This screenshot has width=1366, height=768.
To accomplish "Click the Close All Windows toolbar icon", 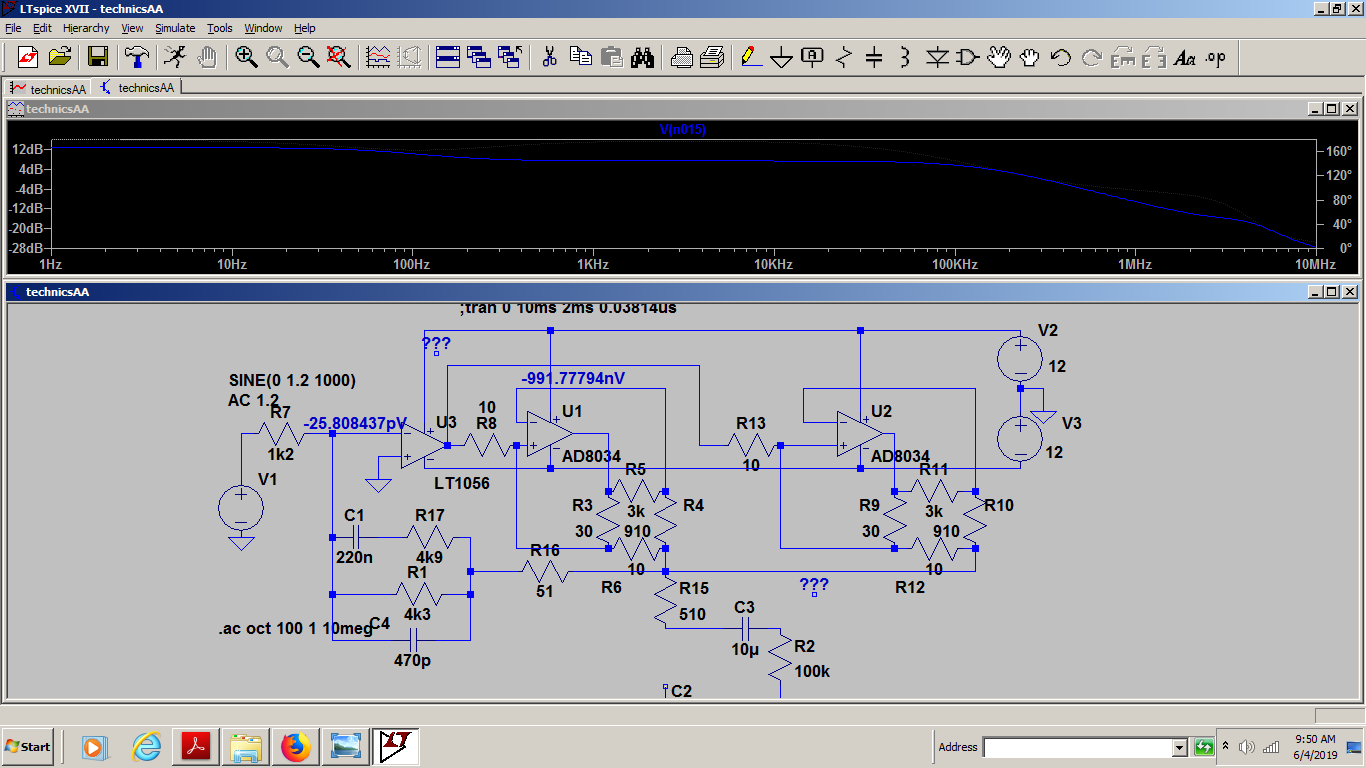I will tap(510, 56).
